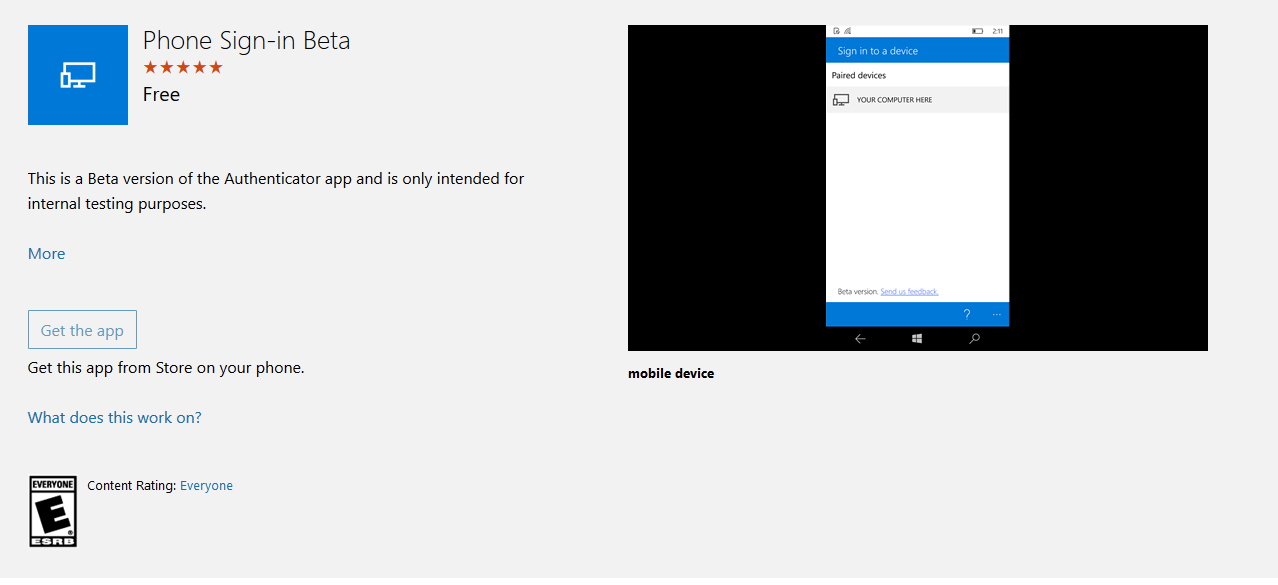Viewport: 1278px width, 585px height.
Task: Click the Phone Sign-in Beta title
Action: click(247, 41)
